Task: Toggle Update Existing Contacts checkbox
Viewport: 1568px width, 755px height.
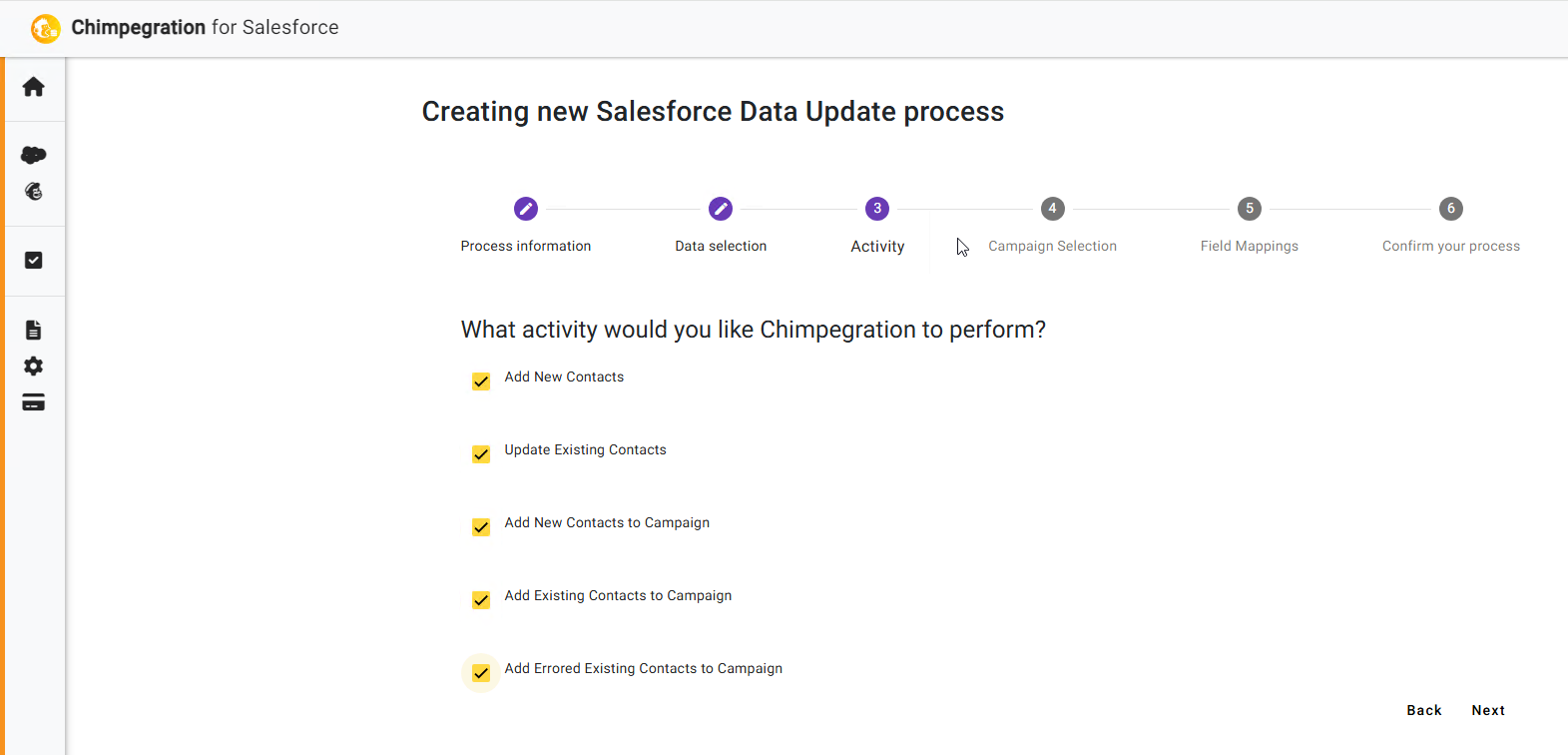Action: pyautogui.click(x=481, y=454)
